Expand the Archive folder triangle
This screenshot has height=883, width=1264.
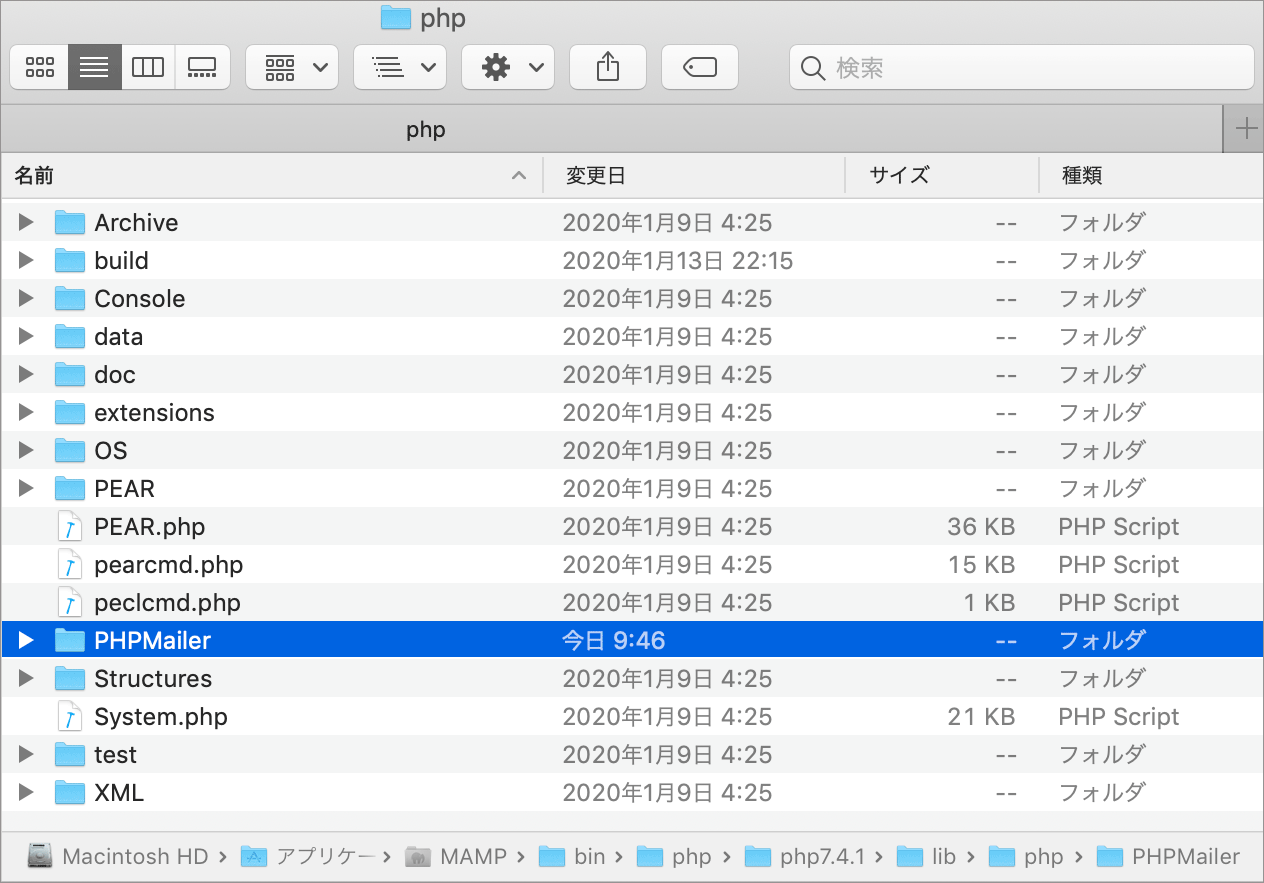(27, 223)
